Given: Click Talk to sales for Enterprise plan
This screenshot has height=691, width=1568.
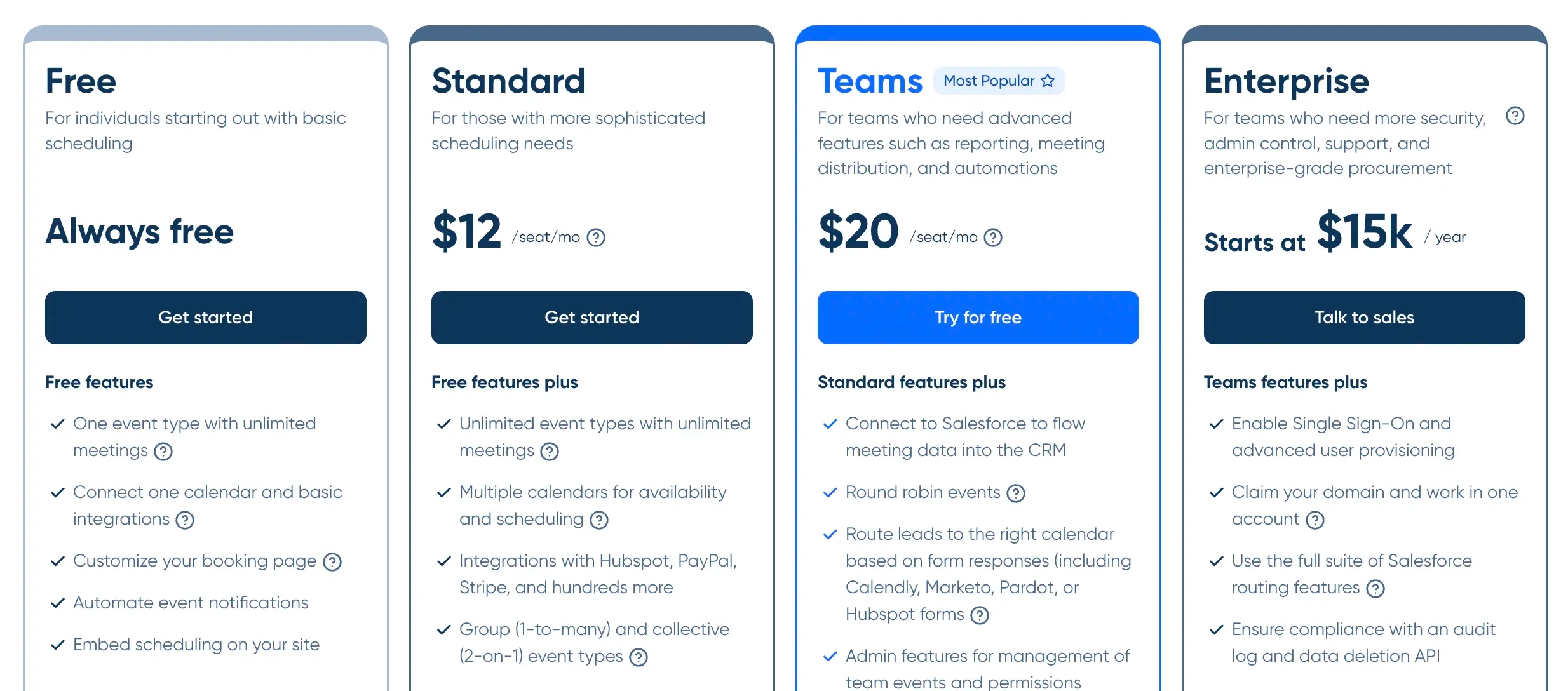Looking at the screenshot, I should [x=1364, y=318].
